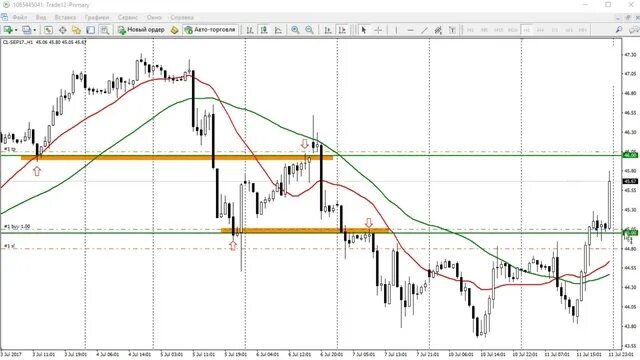
Task: Expand the New Chart dropdown arrow
Action: (x=16, y=30)
